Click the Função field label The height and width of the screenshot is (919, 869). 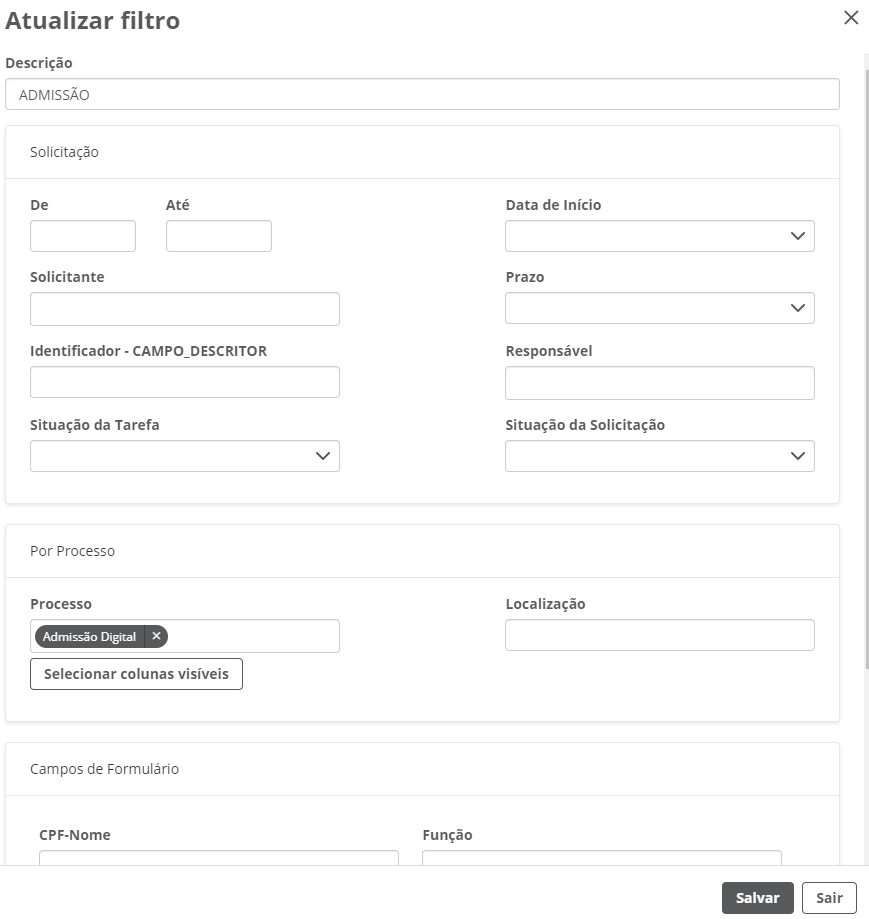[x=447, y=835]
